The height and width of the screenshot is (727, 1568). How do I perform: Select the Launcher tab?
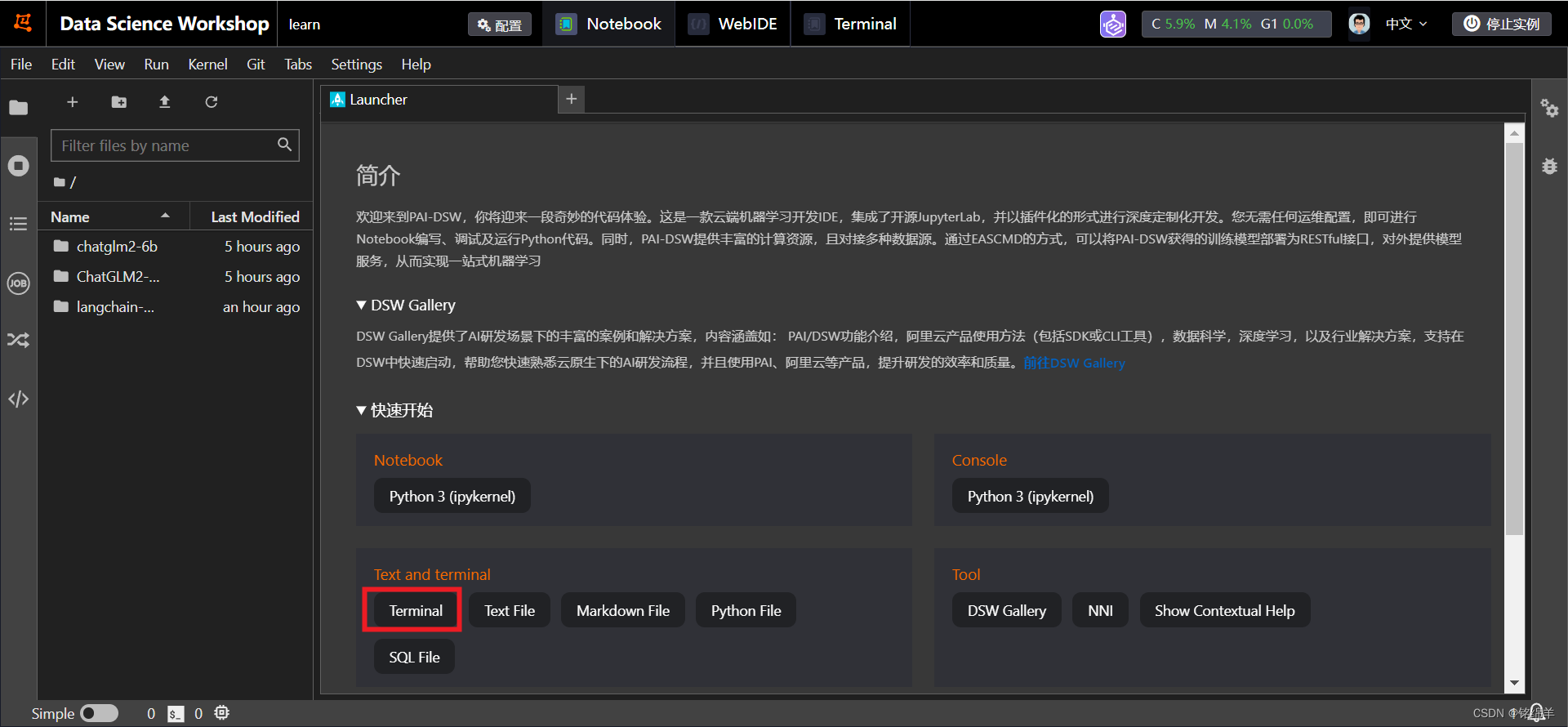pos(439,99)
